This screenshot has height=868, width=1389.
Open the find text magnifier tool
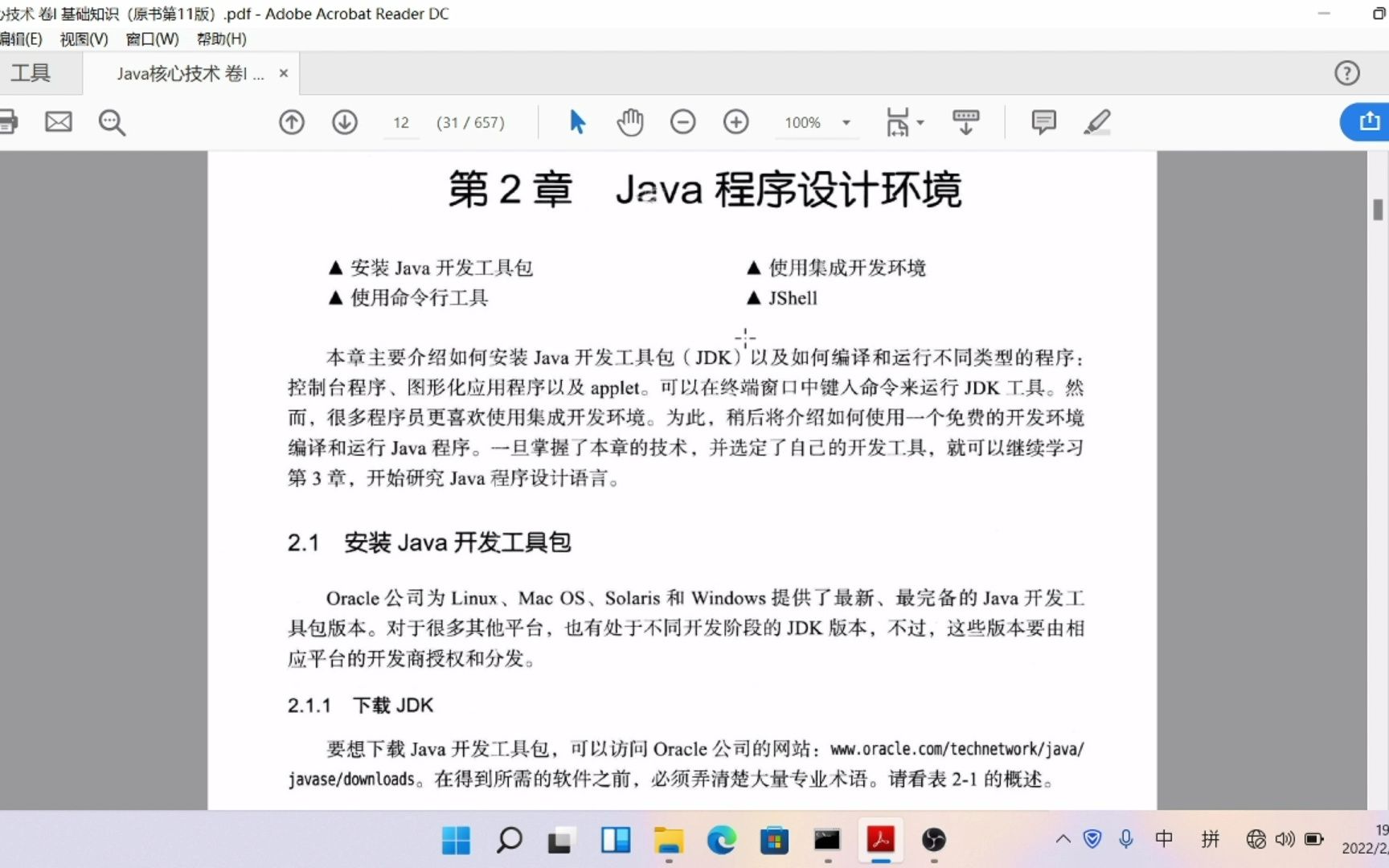coord(112,122)
